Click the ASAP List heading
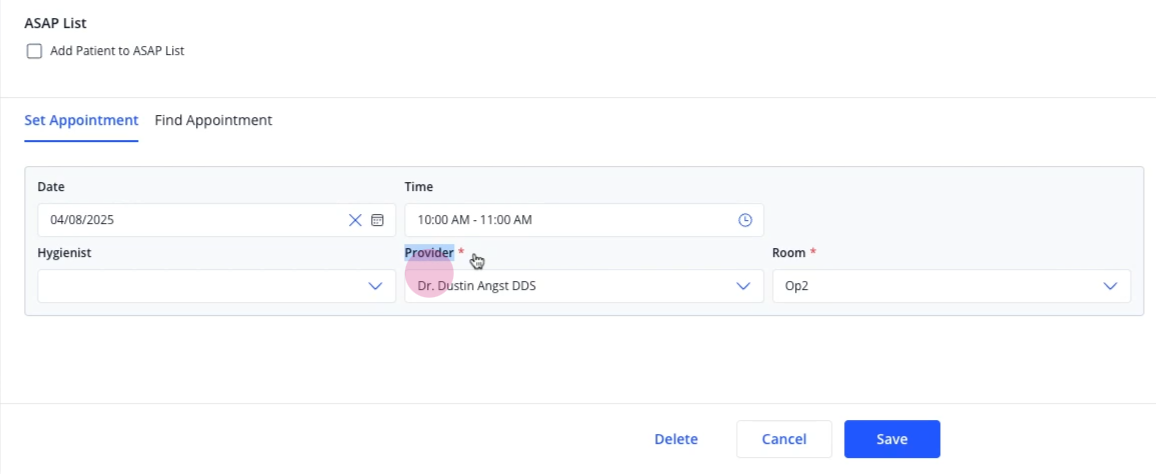The height and width of the screenshot is (474, 1156). pos(55,23)
